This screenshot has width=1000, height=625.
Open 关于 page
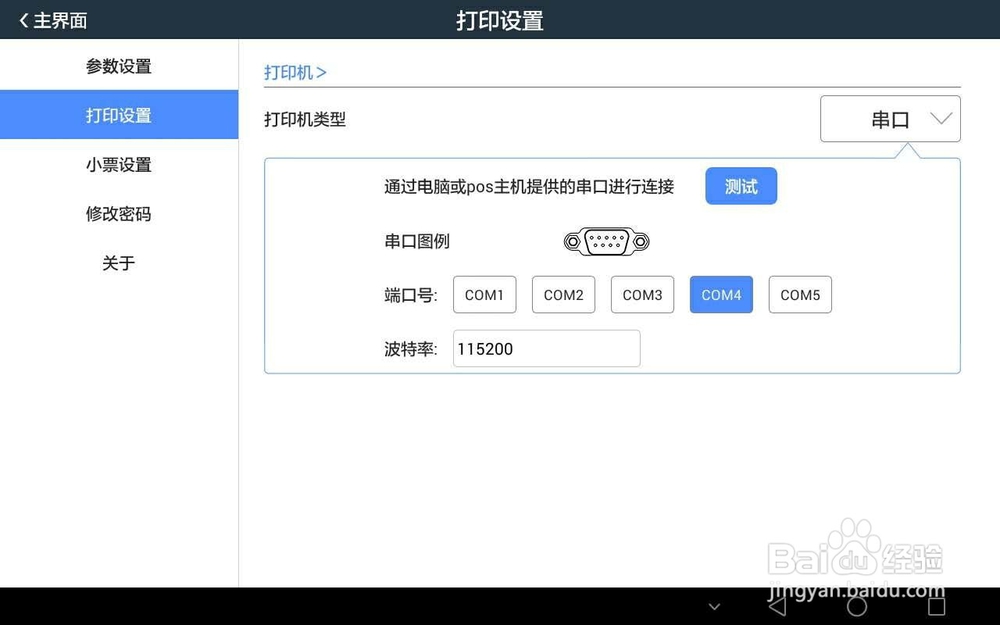click(x=119, y=263)
